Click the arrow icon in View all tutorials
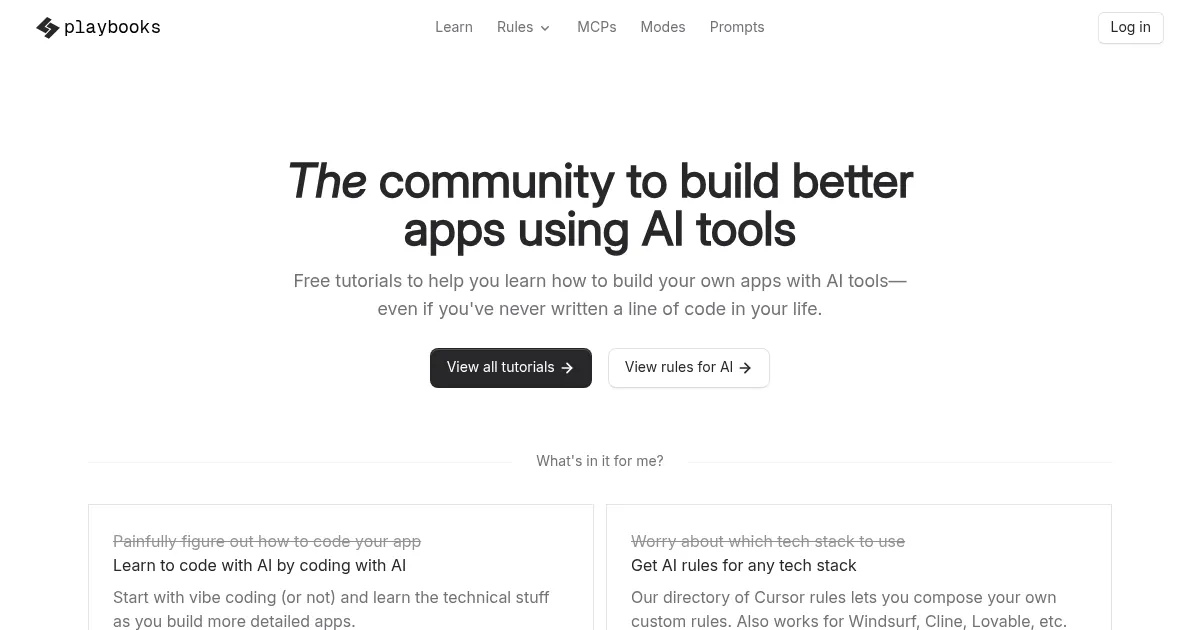The image size is (1200, 630). point(567,368)
